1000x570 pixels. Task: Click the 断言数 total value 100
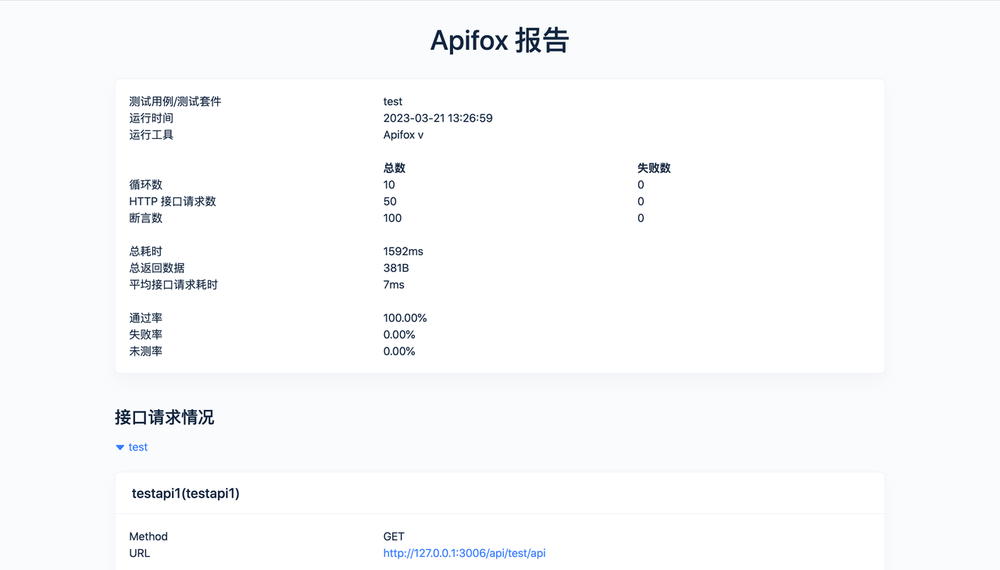coord(392,218)
